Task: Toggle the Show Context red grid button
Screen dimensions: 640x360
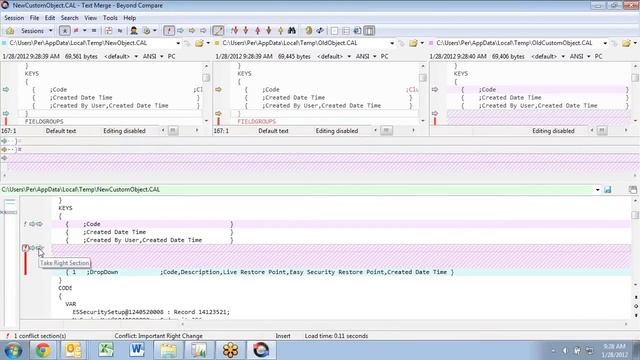Action: tap(108, 31)
